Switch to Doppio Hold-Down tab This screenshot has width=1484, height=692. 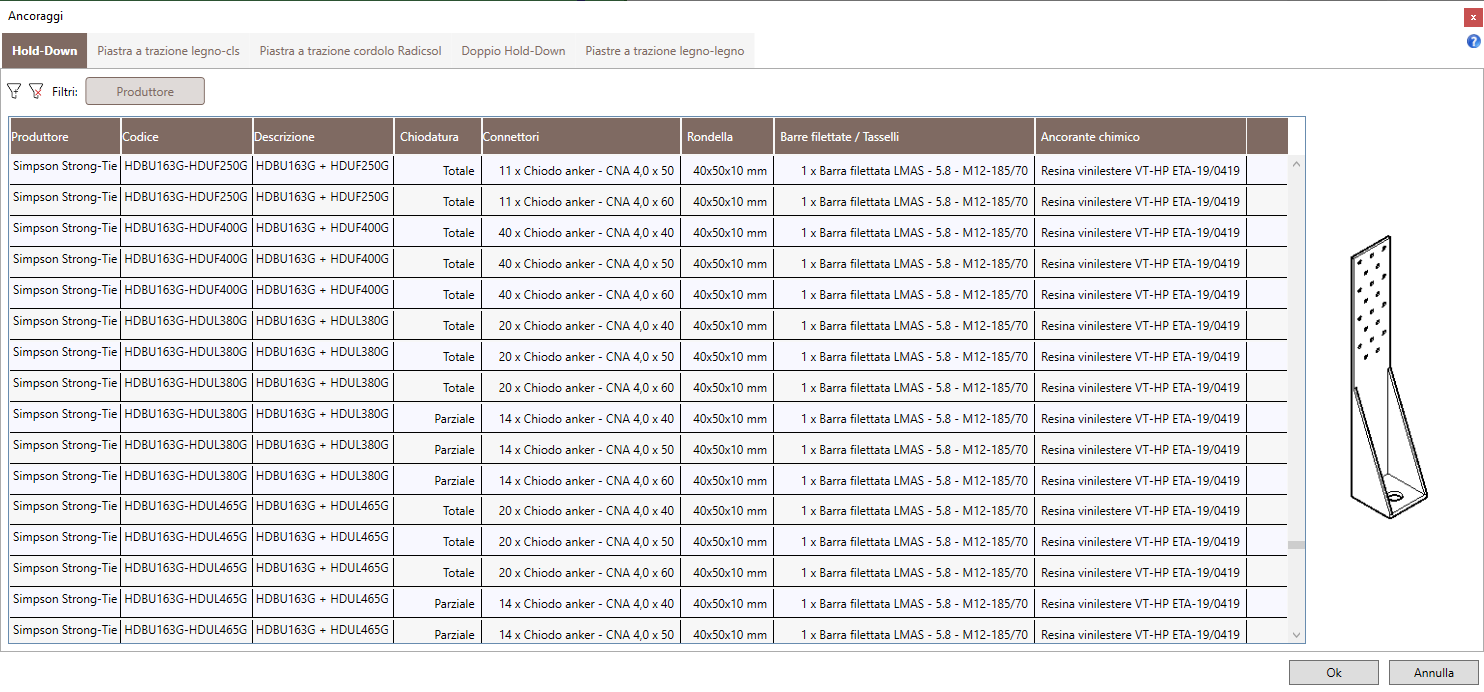point(513,51)
